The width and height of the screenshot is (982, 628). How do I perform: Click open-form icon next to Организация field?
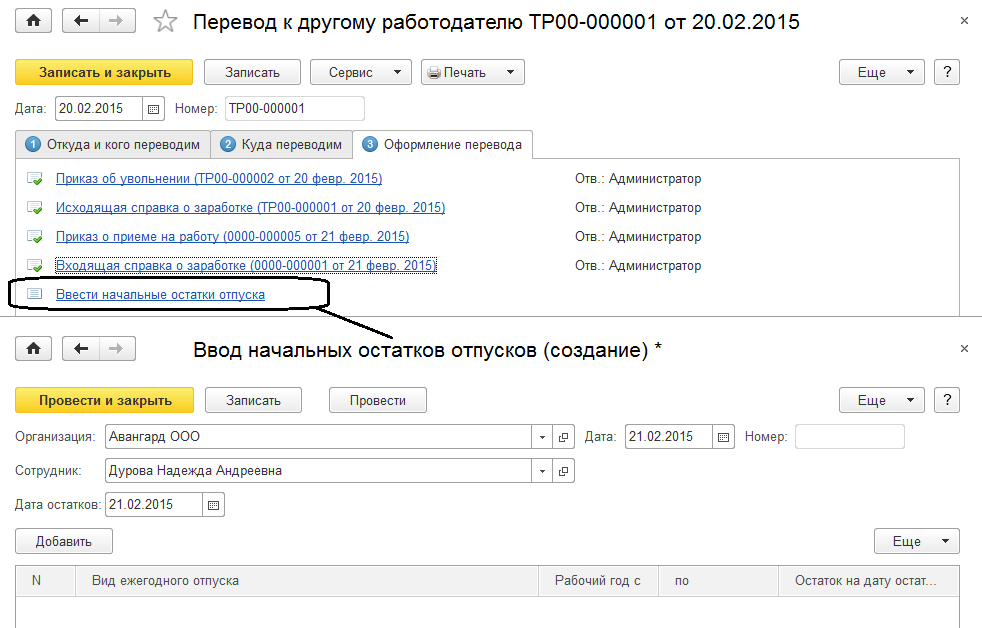(x=563, y=437)
